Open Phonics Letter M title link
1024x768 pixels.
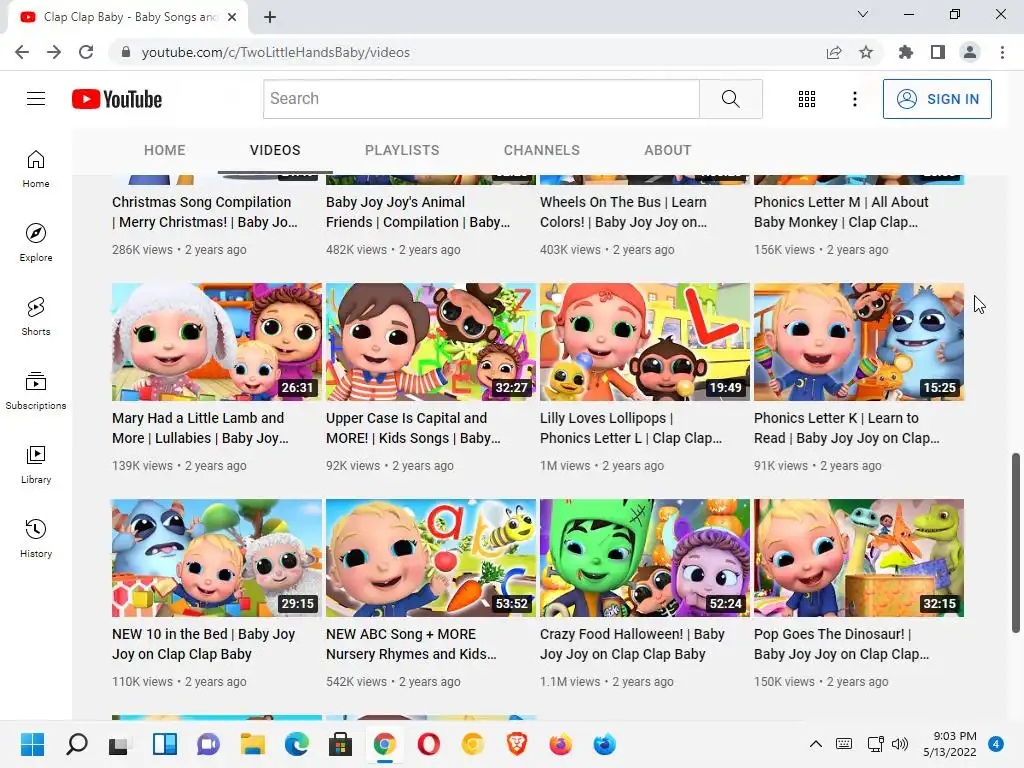(x=841, y=212)
